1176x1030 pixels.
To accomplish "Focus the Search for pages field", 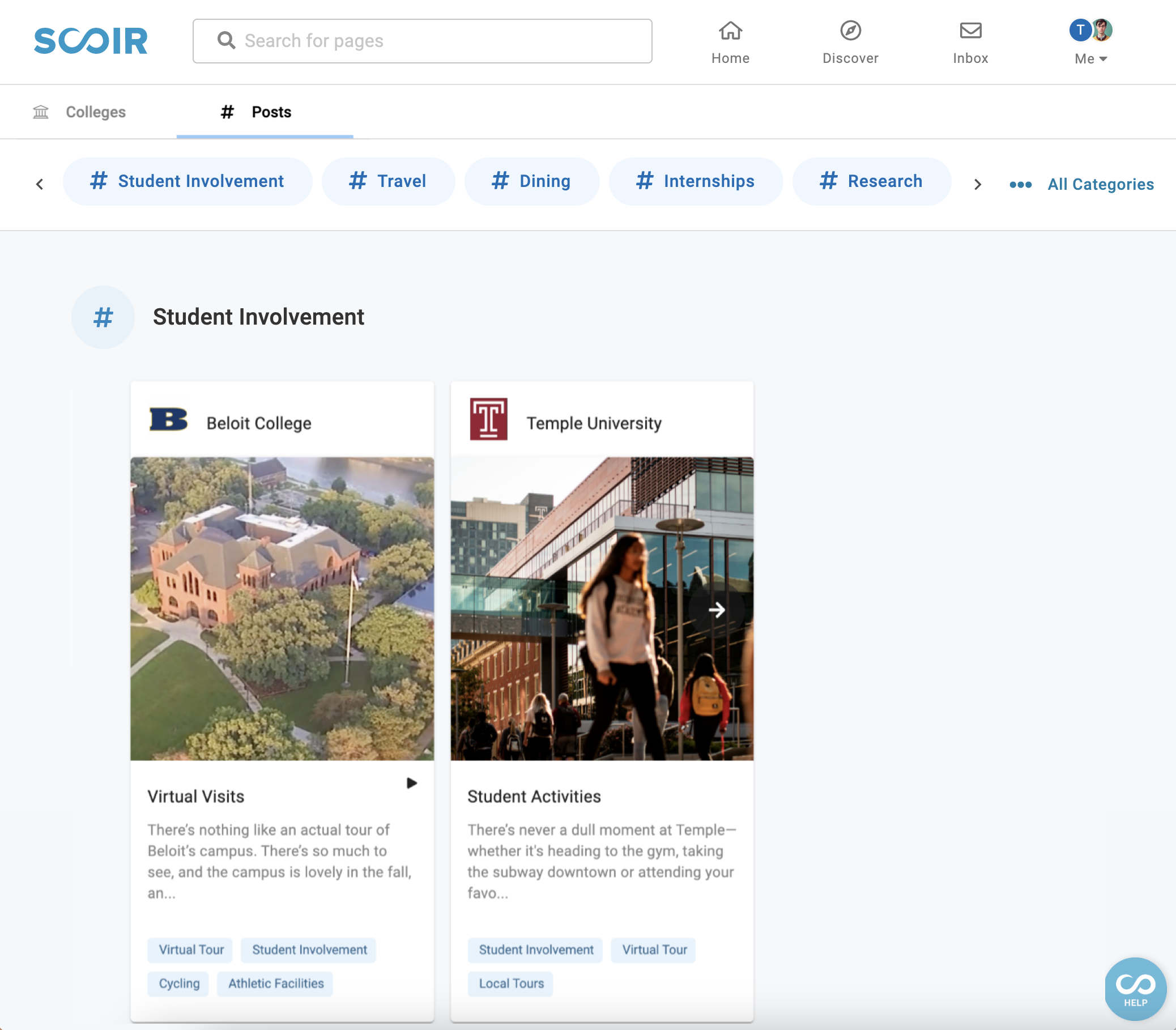I will [423, 41].
